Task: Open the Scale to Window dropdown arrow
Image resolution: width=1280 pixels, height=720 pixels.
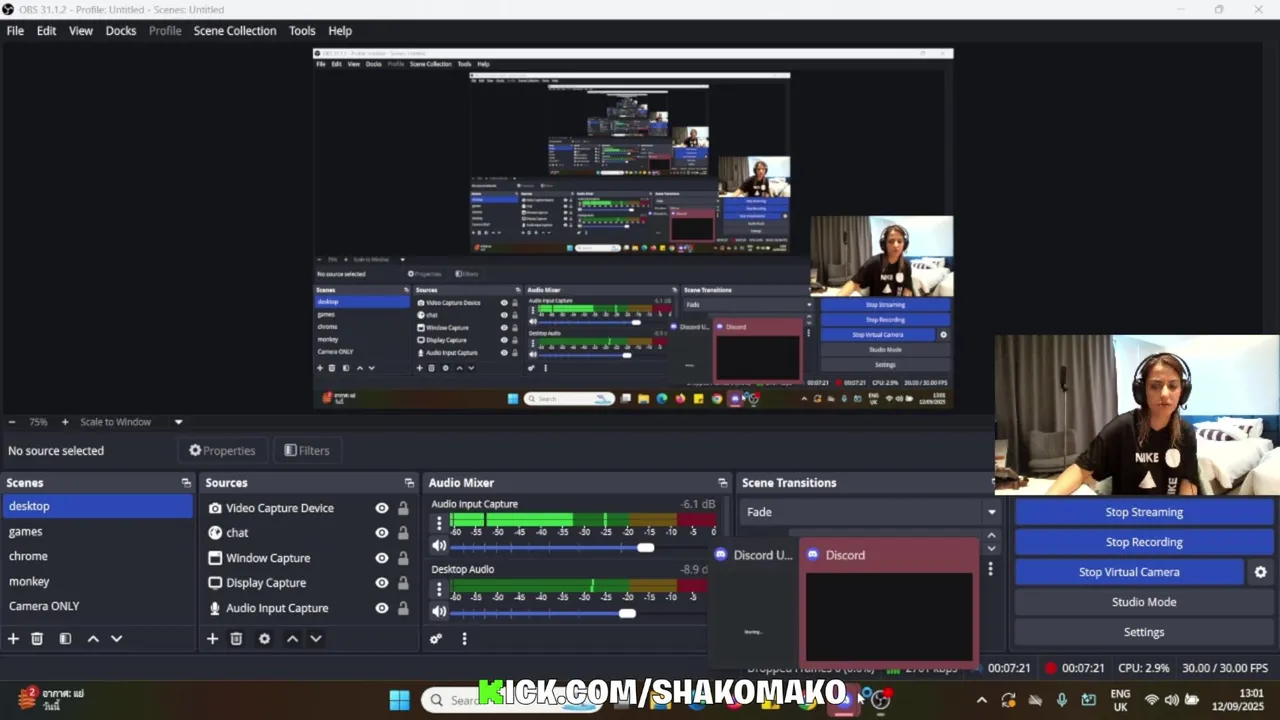Action: pos(178,422)
